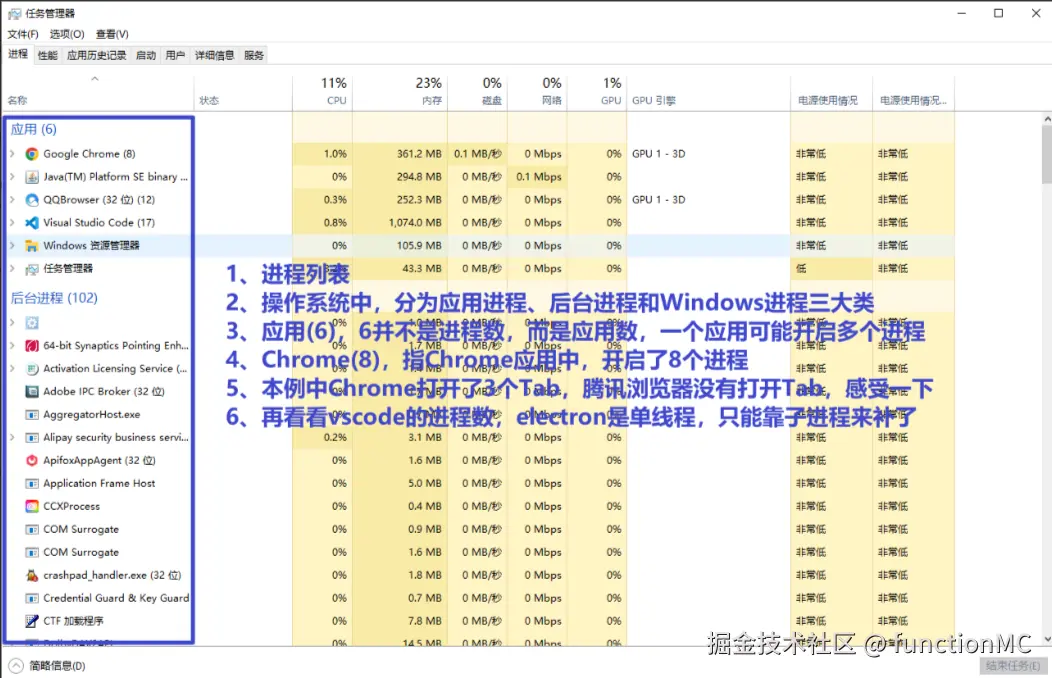Click the CCXProcess icon
The height and width of the screenshot is (678, 1052).
point(32,506)
